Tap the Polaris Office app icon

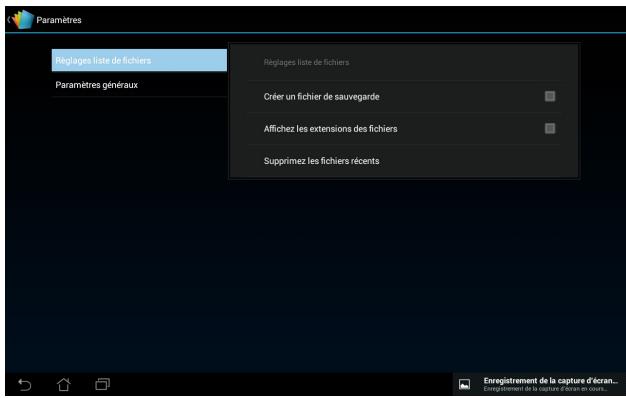[23, 19]
